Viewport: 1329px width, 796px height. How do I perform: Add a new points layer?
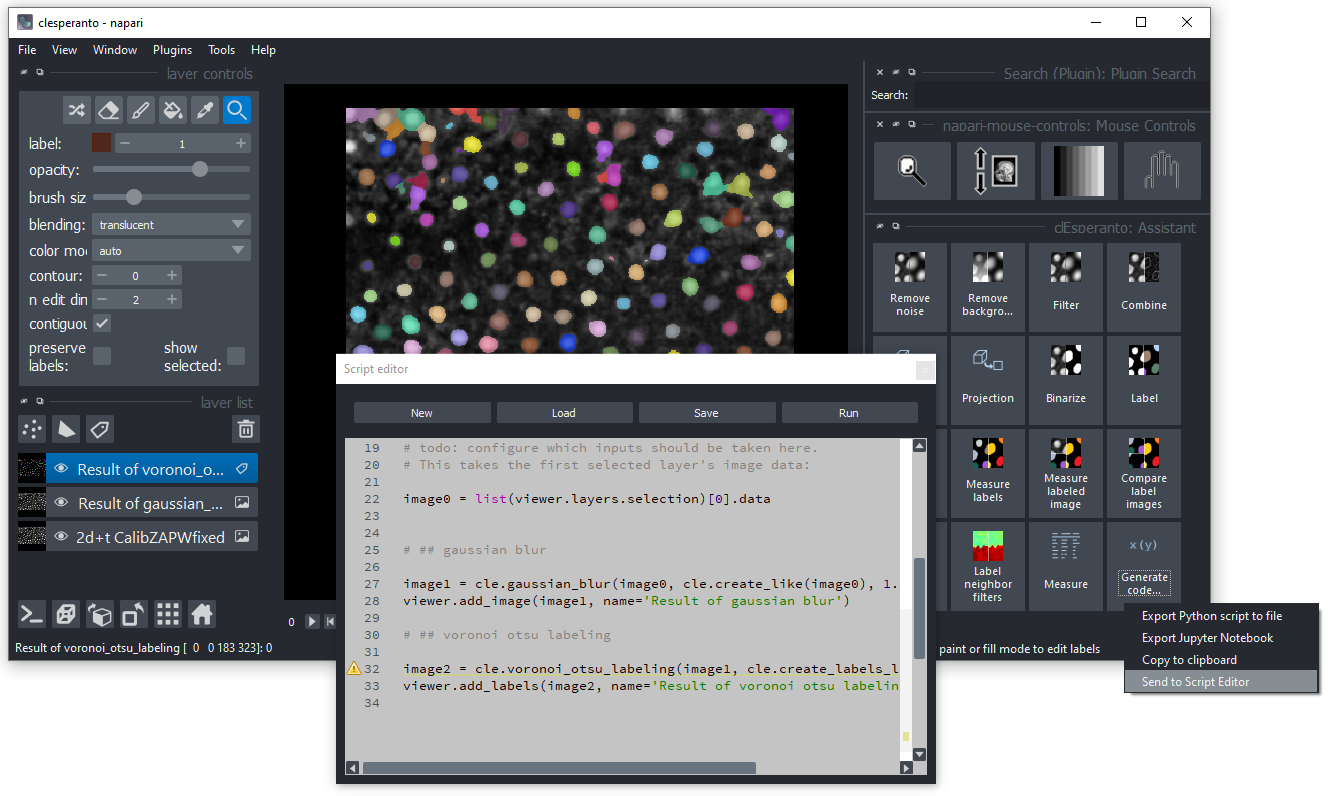32,430
